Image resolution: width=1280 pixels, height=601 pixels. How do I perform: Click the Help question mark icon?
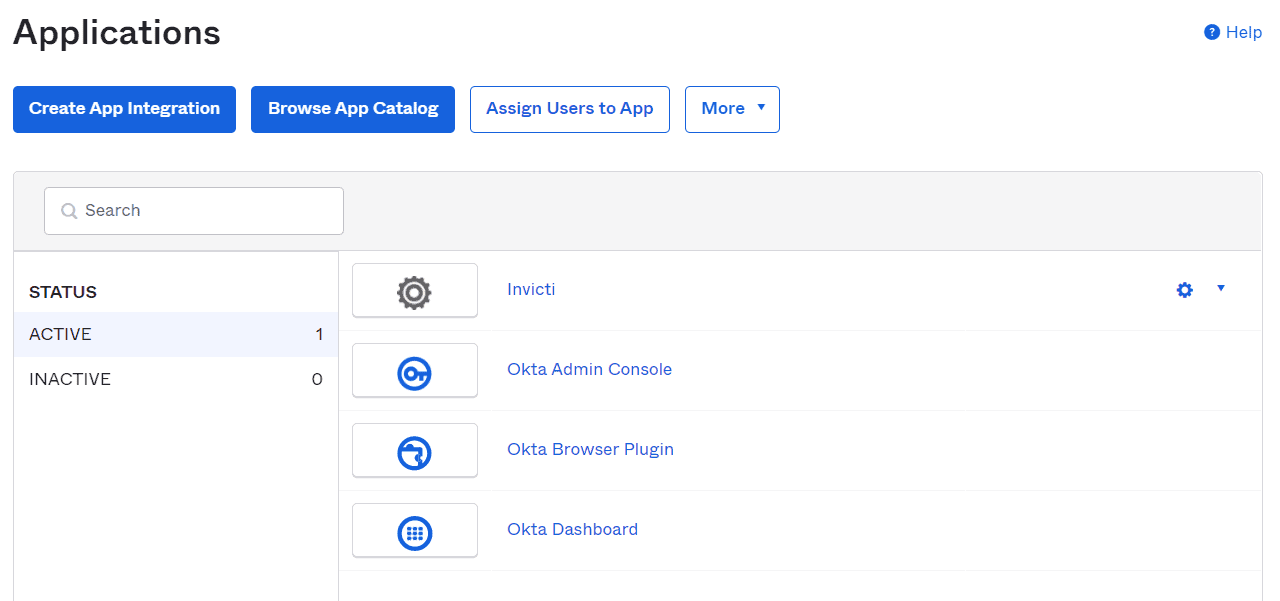click(1212, 32)
